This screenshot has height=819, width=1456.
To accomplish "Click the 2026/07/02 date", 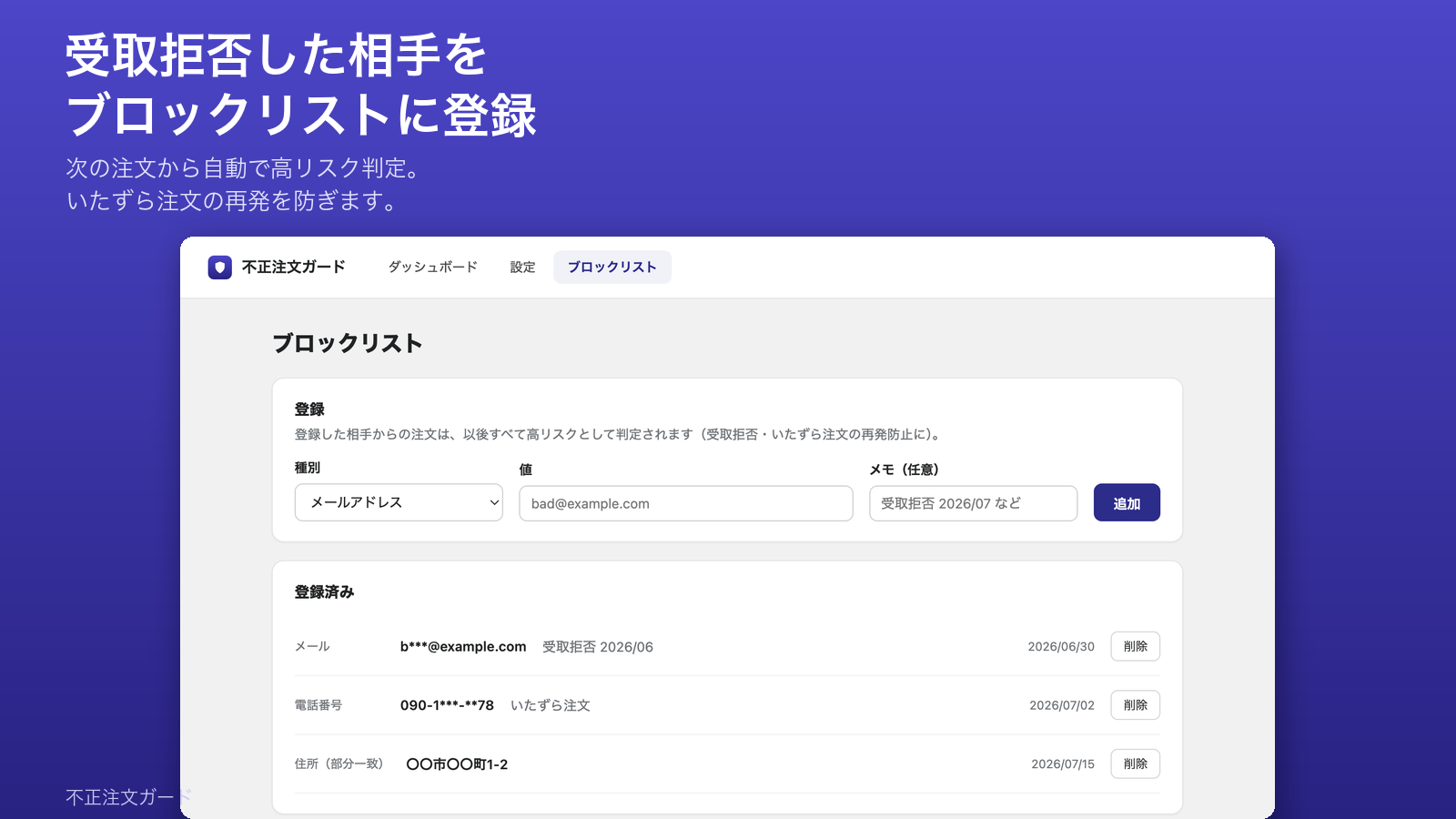I will click(1062, 705).
